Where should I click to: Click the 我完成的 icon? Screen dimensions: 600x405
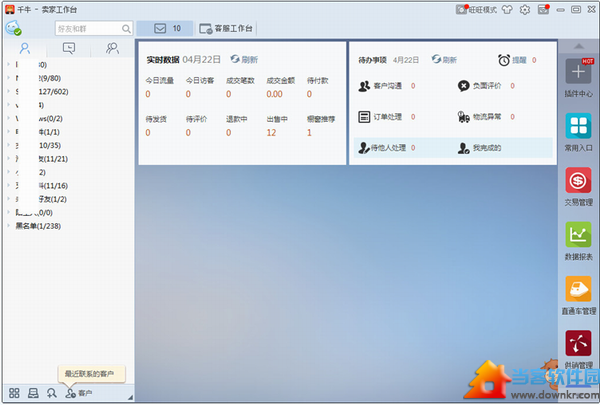click(x=463, y=148)
